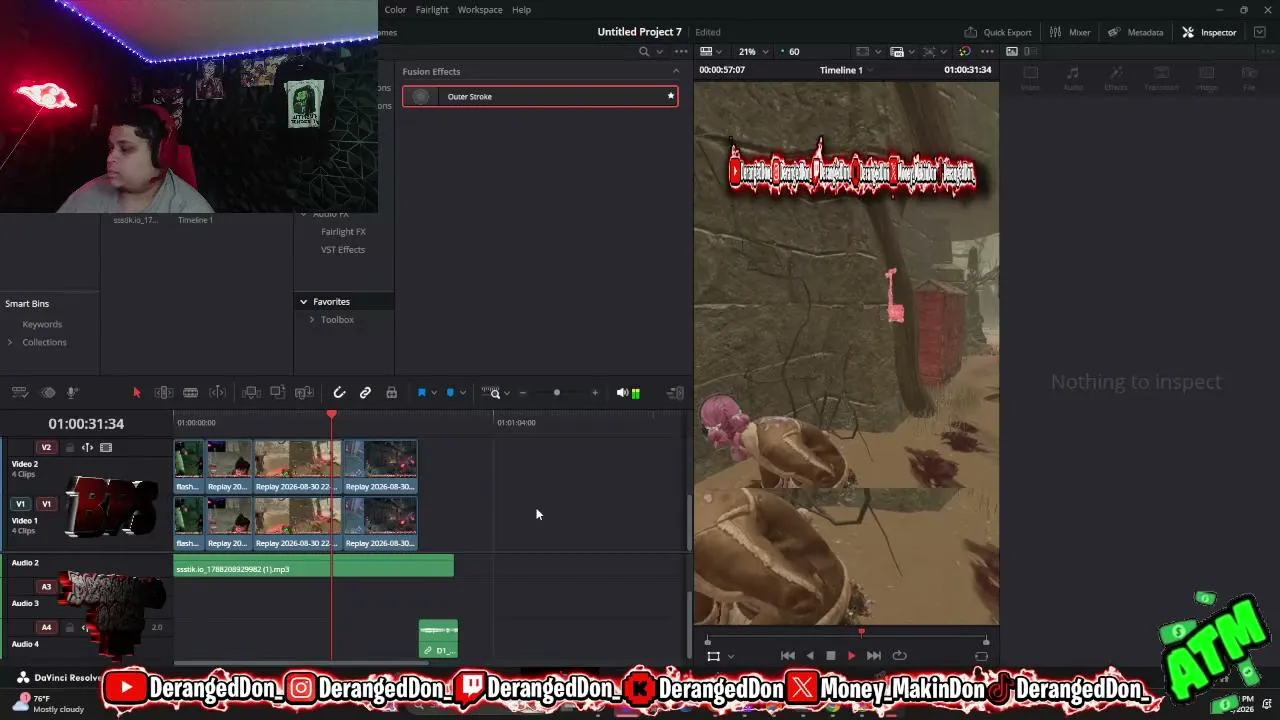Enable Dynamic Trim Mode tool
The width and height of the screenshot is (1280, 720).
[217, 393]
